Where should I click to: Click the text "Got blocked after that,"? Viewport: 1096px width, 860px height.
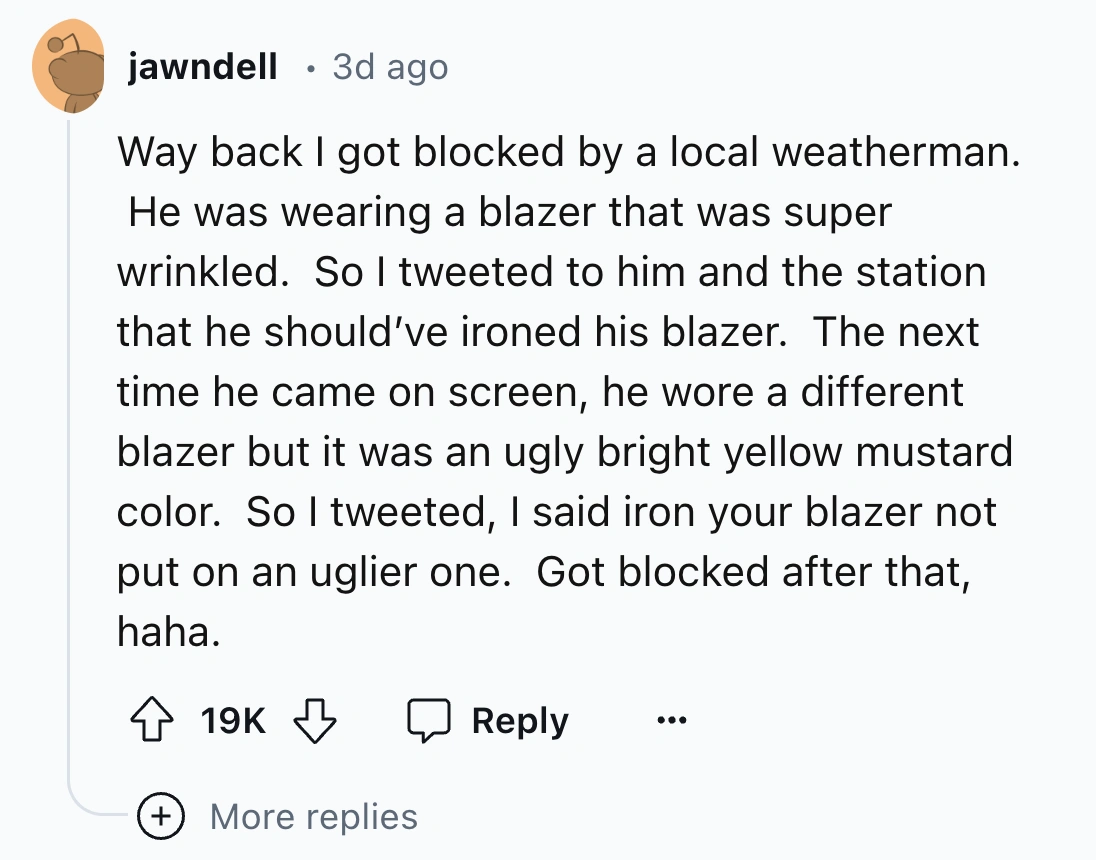(x=753, y=572)
